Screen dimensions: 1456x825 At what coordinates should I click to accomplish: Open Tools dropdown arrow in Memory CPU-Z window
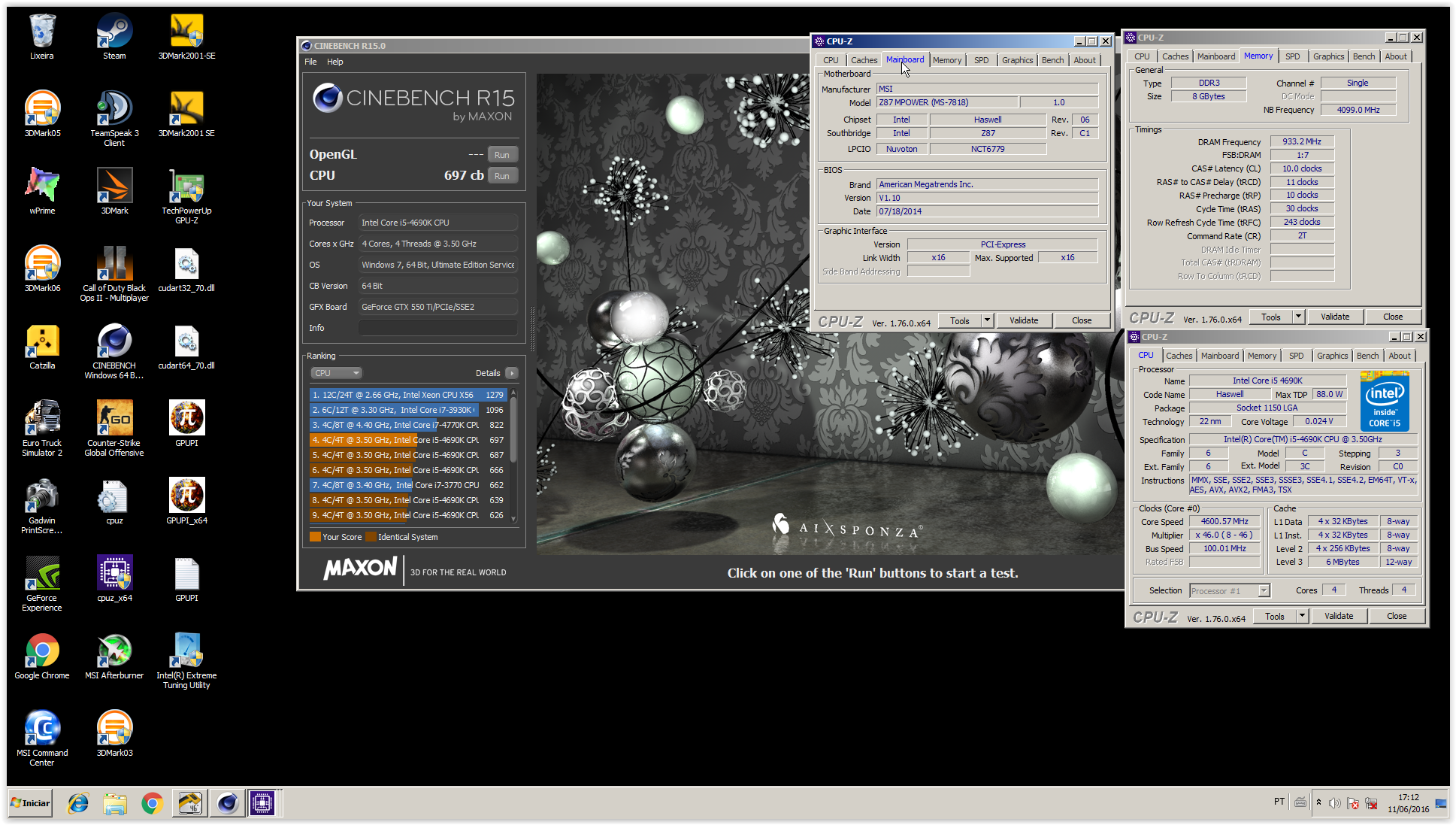[1298, 317]
